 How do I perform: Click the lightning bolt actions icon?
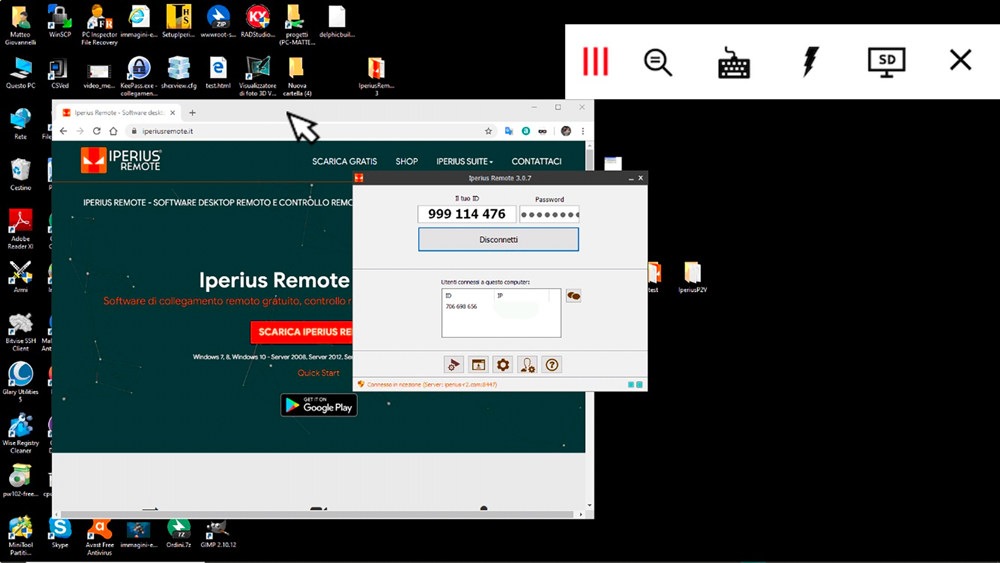click(810, 61)
